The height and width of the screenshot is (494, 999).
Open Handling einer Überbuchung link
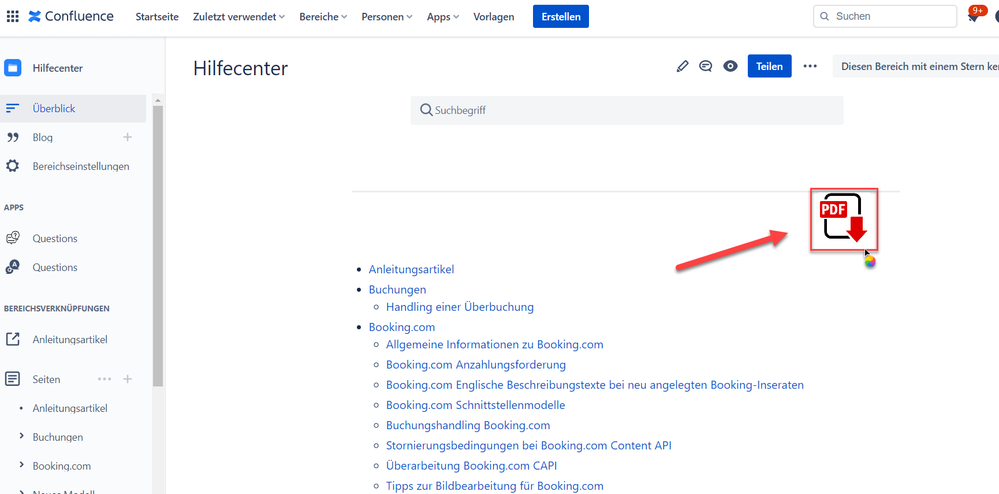coord(460,307)
